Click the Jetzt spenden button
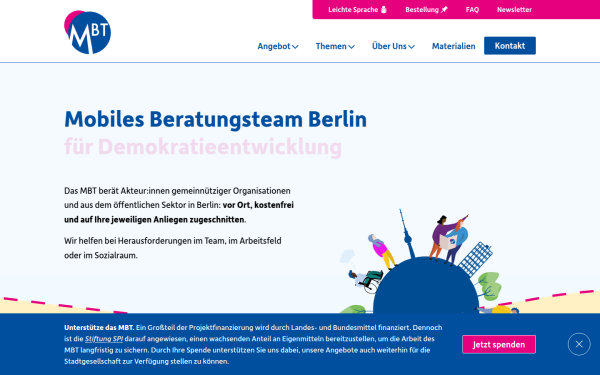Image resolution: width=600 pixels, height=375 pixels. tap(499, 344)
